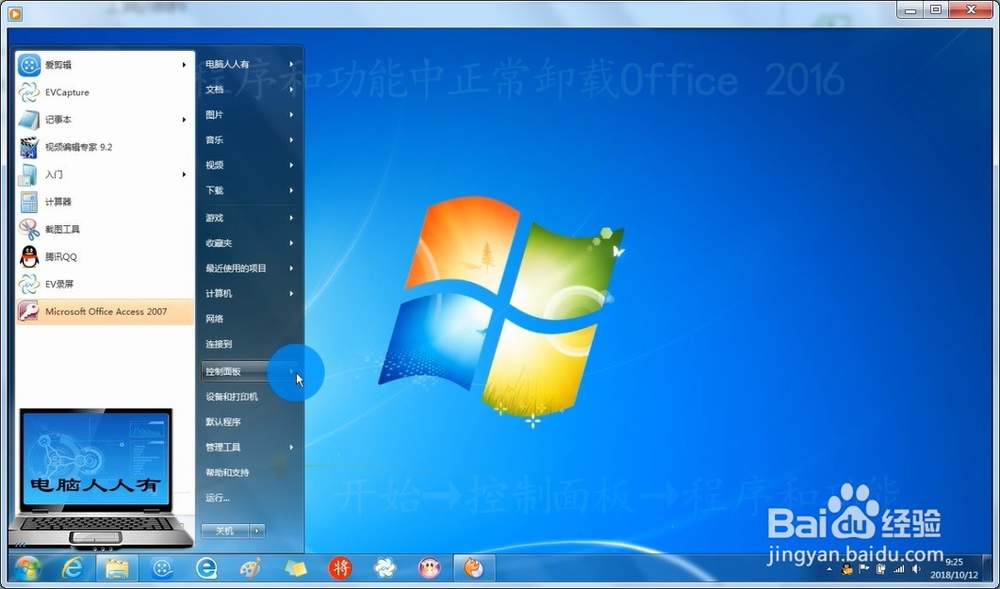
Task: Open 音乐 in the Start menu
Action: point(250,140)
